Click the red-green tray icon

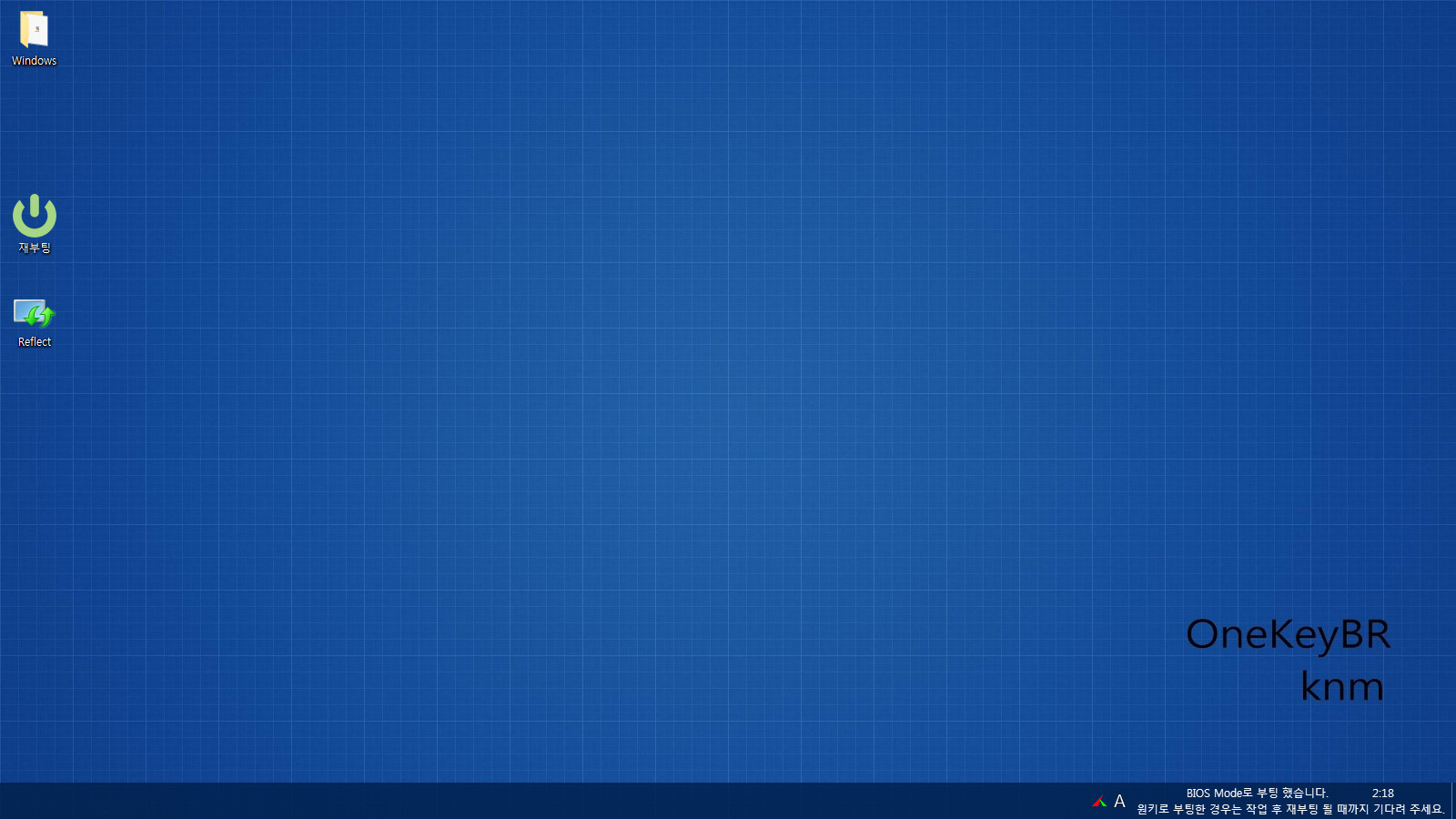click(x=1099, y=802)
